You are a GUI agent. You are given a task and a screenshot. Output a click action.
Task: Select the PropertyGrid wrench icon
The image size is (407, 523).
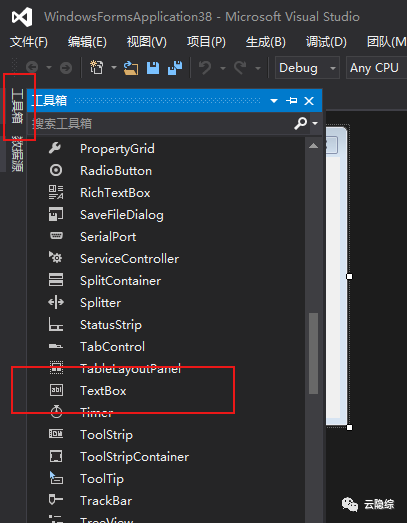pyautogui.click(x=55, y=148)
